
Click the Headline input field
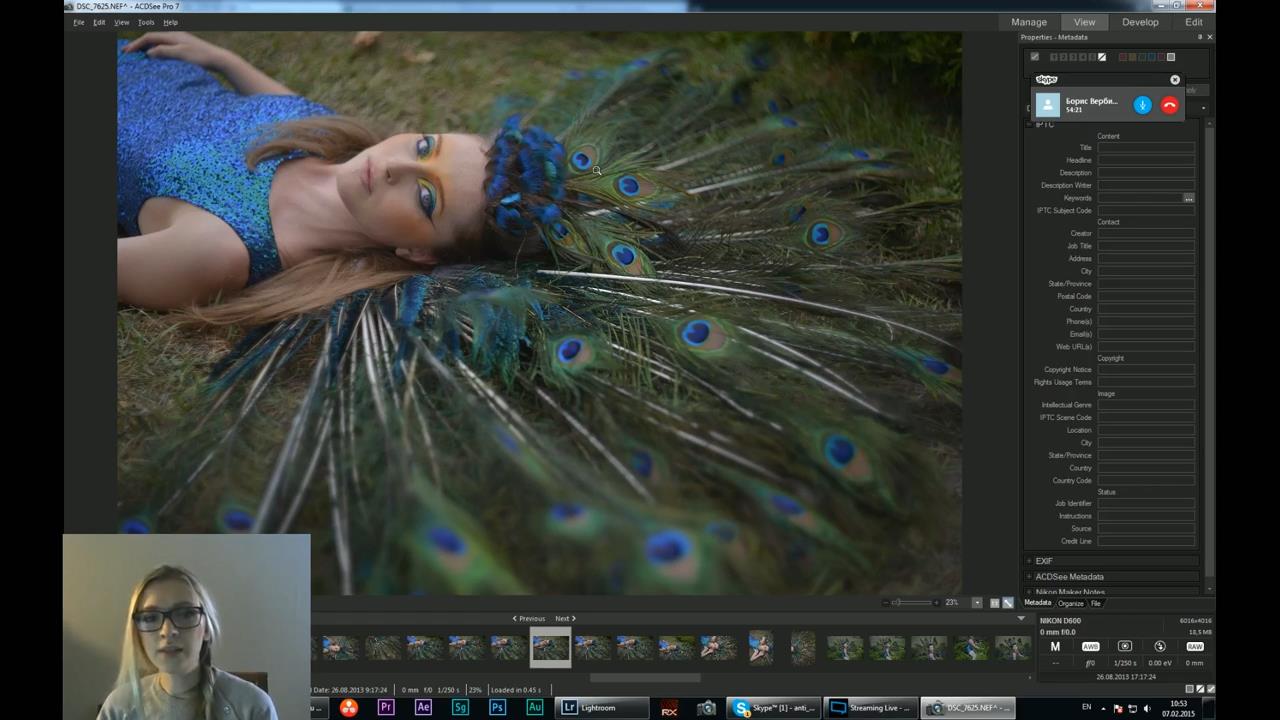(x=1146, y=160)
